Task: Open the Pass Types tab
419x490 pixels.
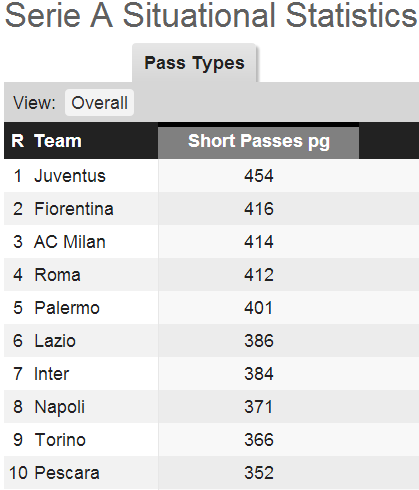Action: click(194, 63)
